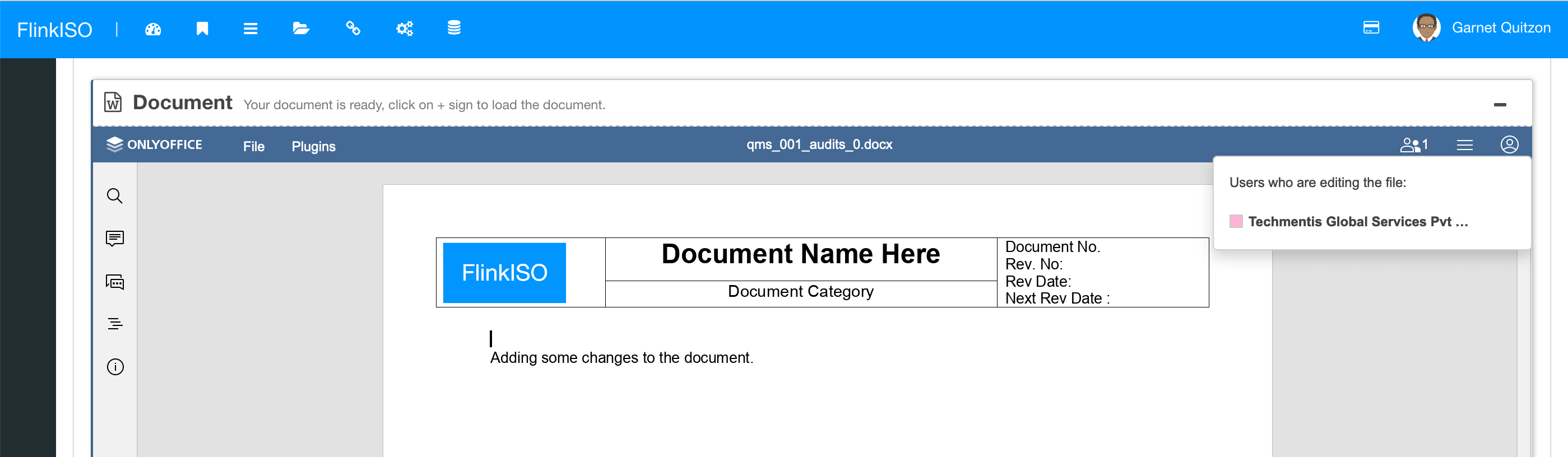This screenshot has height=457, width=1568.
Task: Click the bookmark icon in top navbar
Action: pyautogui.click(x=202, y=29)
